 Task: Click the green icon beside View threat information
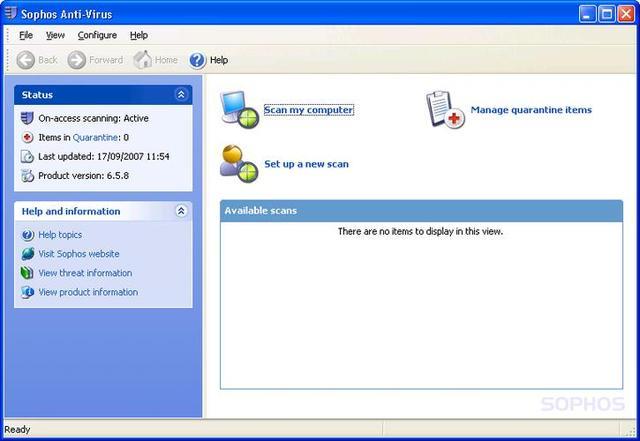tap(27, 273)
